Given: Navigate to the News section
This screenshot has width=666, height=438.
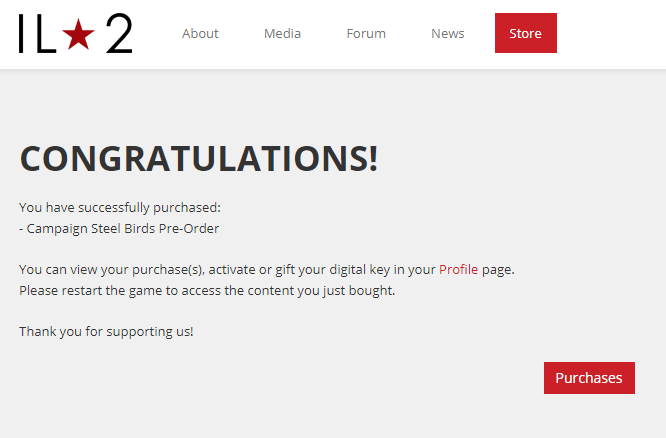Looking at the screenshot, I should pyautogui.click(x=447, y=33).
